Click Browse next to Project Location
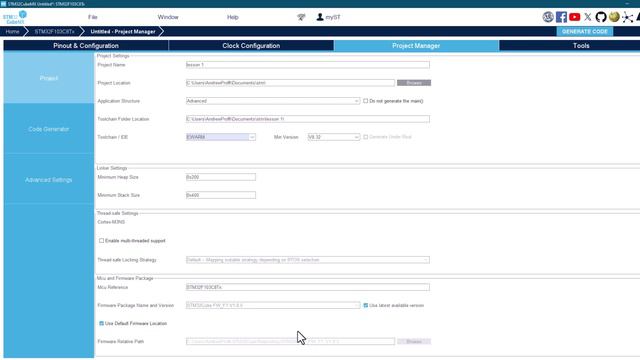The image size is (640, 360). tap(414, 83)
